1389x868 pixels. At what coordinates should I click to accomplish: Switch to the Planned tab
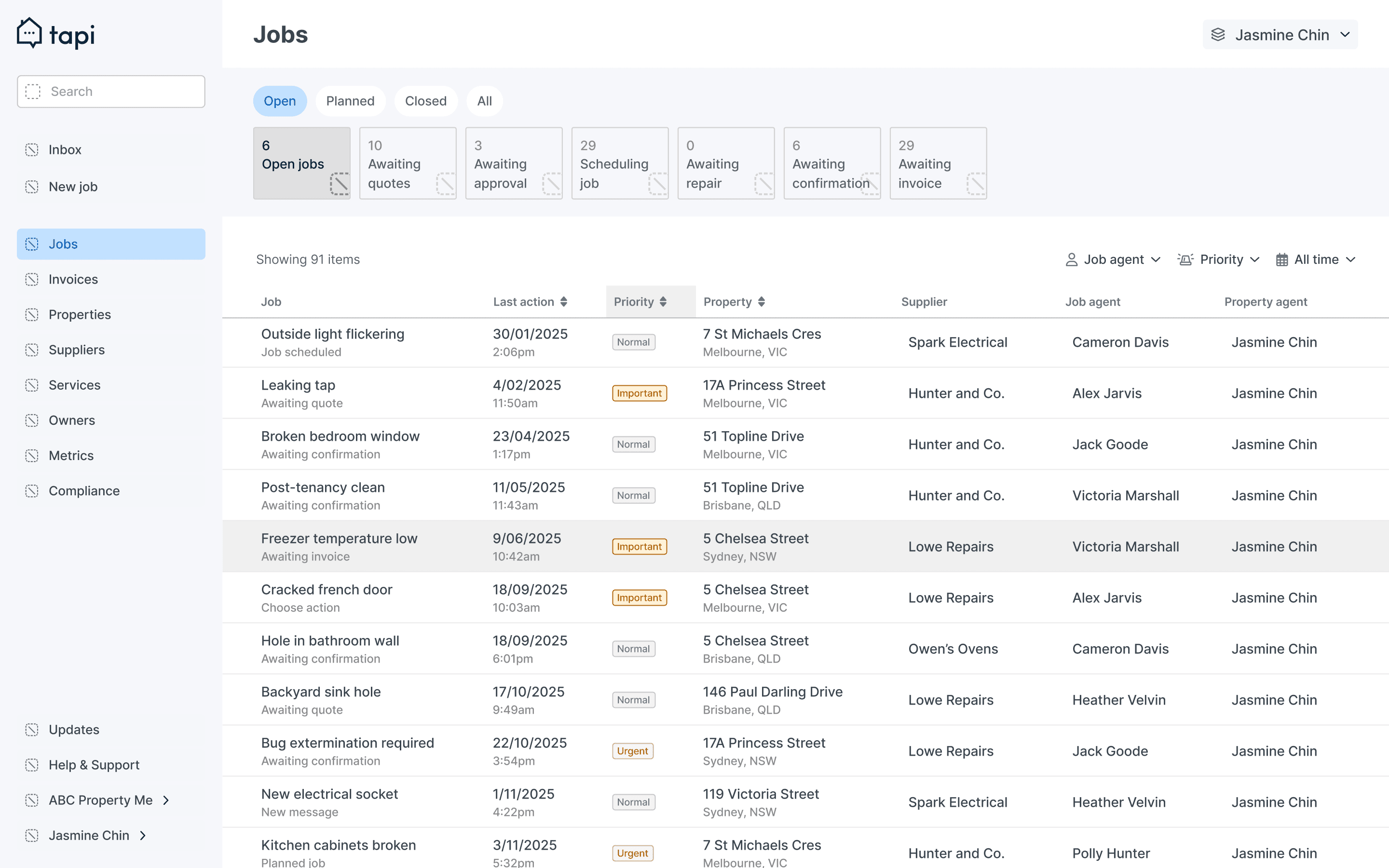coord(350,101)
